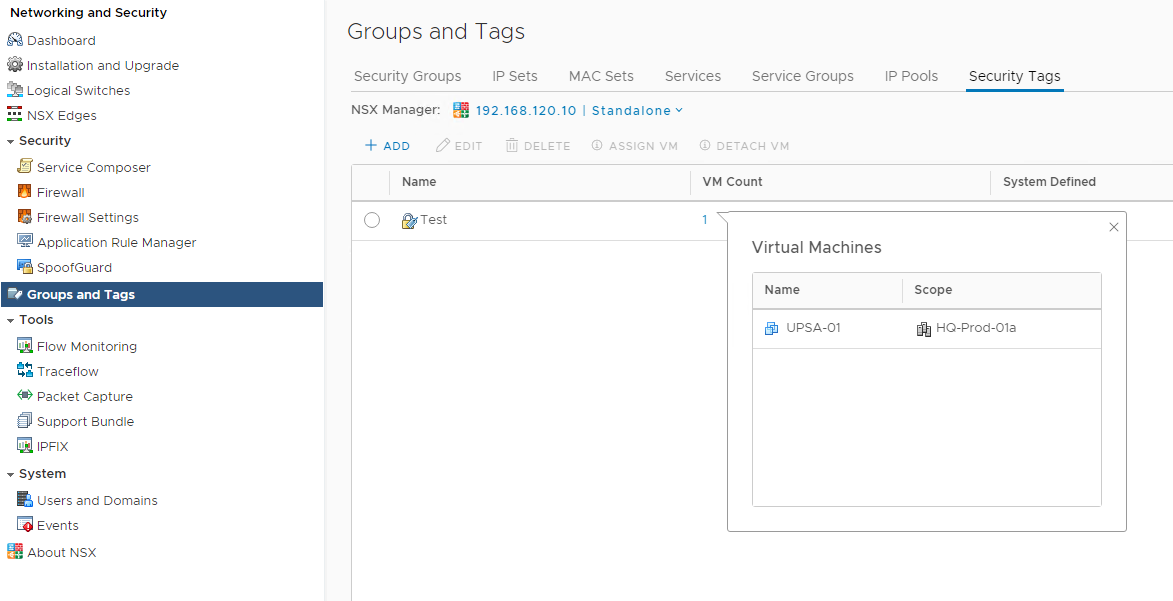Collapse the System section in sidebar
The height and width of the screenshot is (601, 1173).
coord(10,474)
